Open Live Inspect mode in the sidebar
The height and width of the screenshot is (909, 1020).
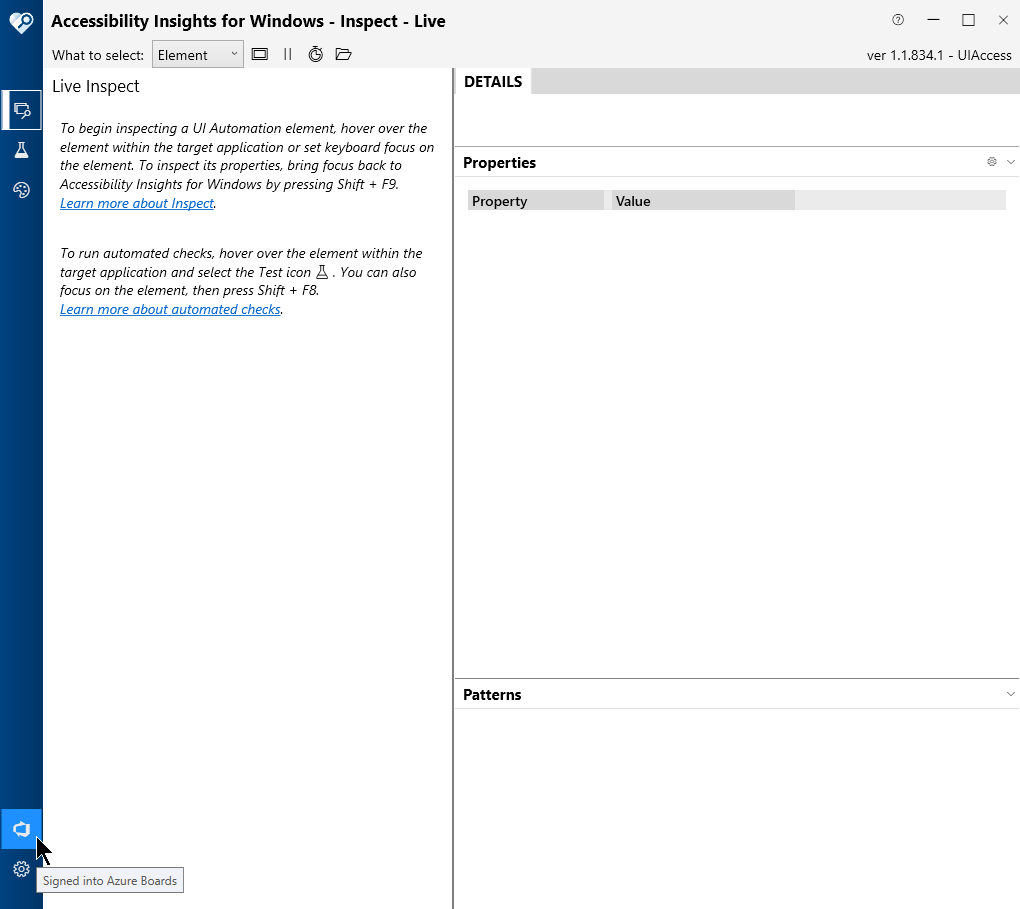click(x=21, y=110)
